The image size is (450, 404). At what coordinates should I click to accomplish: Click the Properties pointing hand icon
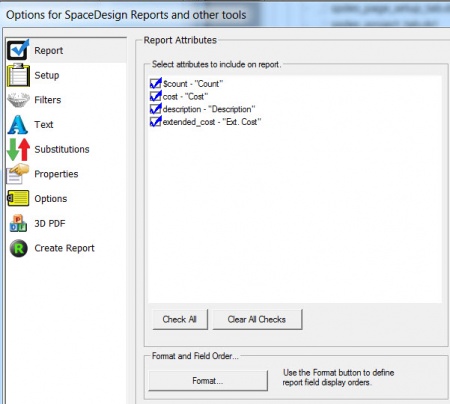(18, 174)
